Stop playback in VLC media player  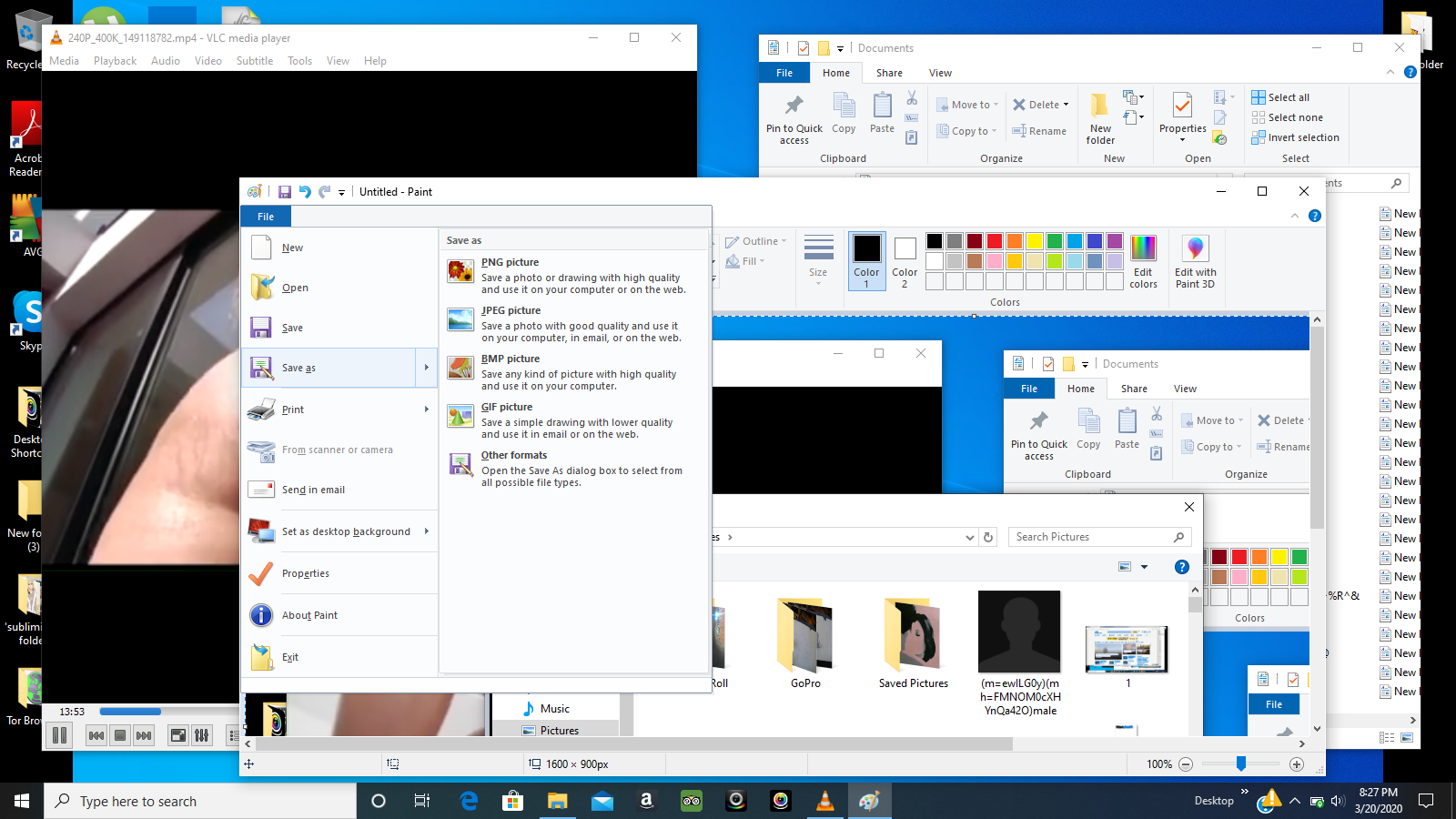click(x=120, y=735)
